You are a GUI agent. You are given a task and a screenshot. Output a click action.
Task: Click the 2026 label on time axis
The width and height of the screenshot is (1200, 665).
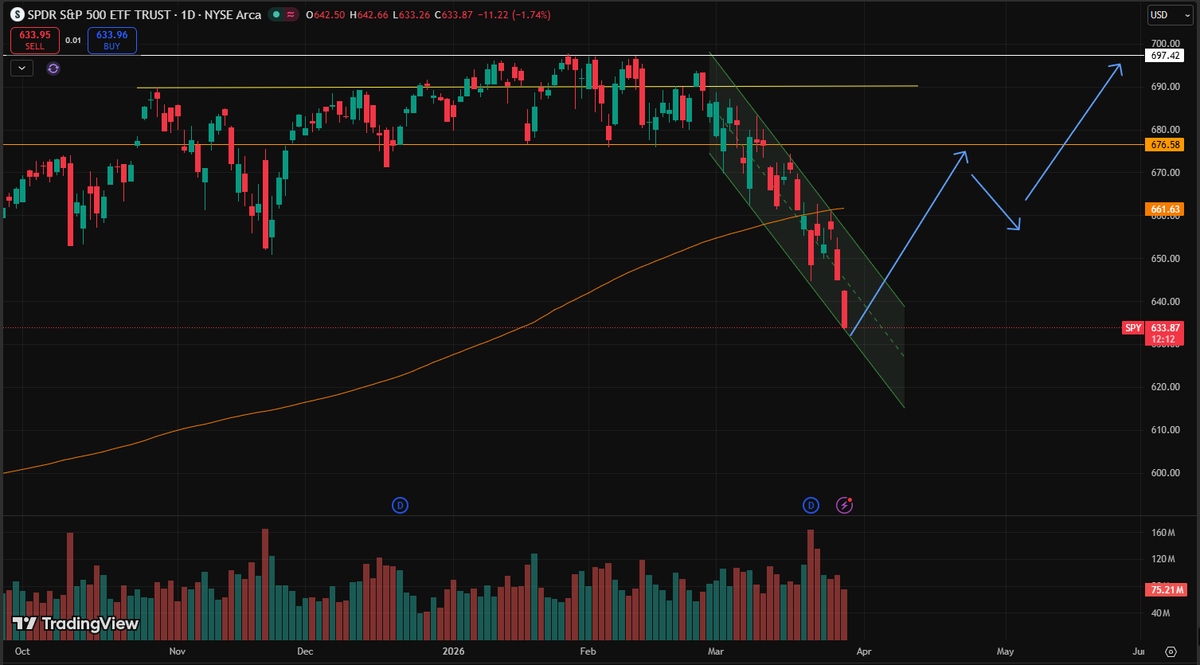coord(455,650)
